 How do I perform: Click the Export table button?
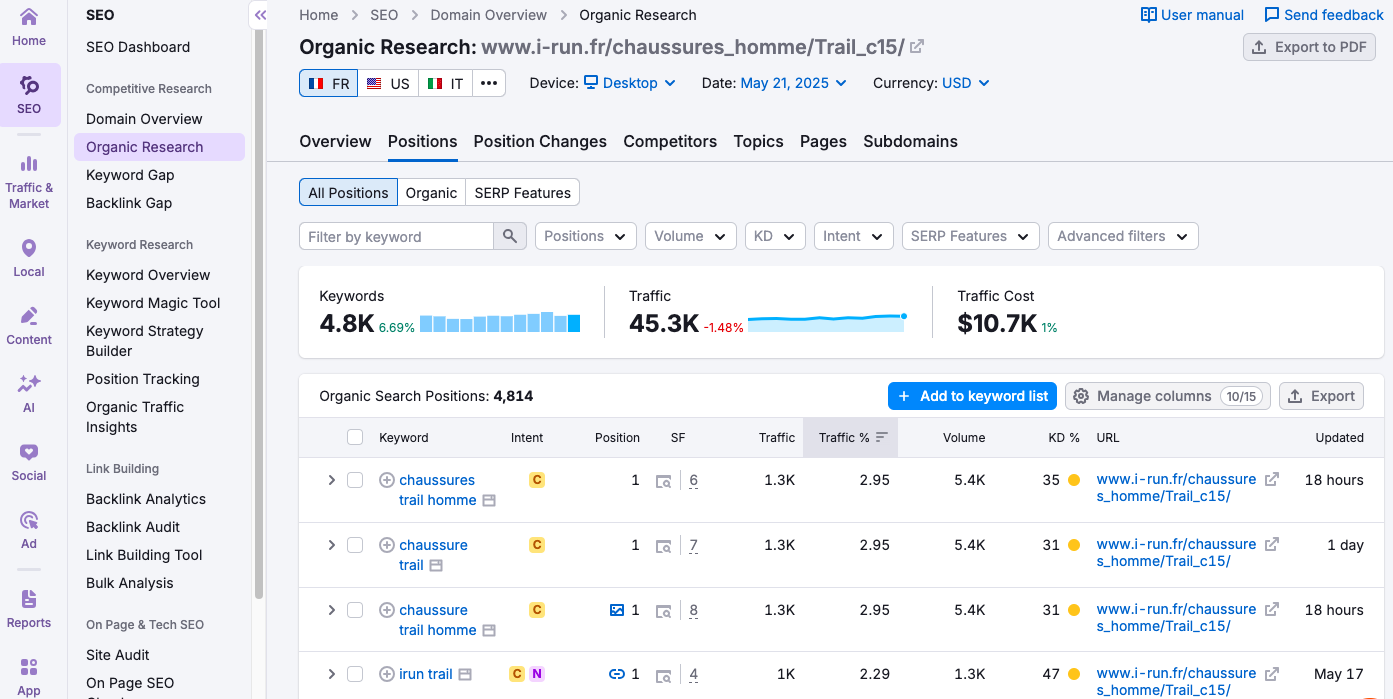1321,396
